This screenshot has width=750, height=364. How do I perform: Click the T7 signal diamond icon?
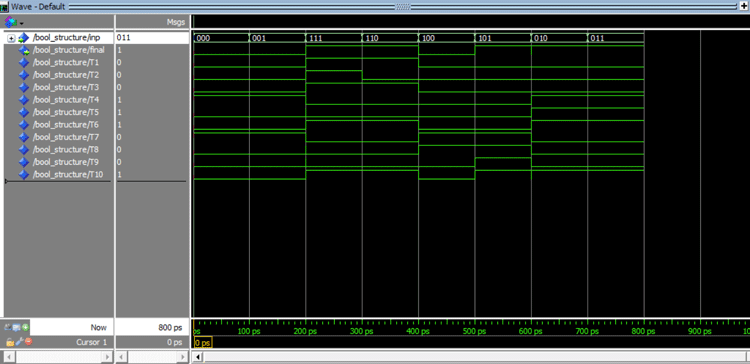pyautogui.click(x=23, y=137)
